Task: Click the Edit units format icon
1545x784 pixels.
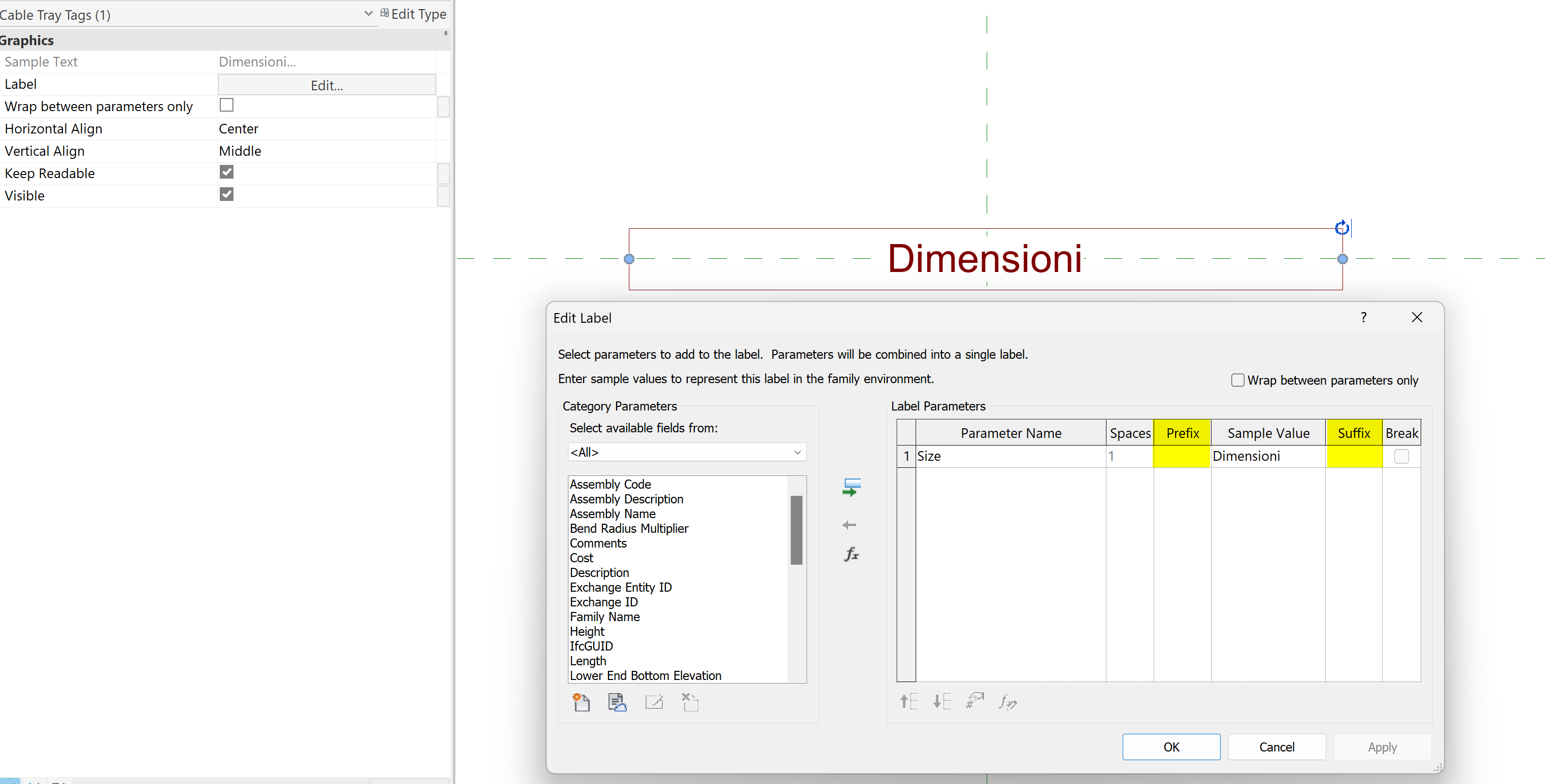Action: [975, 701]
